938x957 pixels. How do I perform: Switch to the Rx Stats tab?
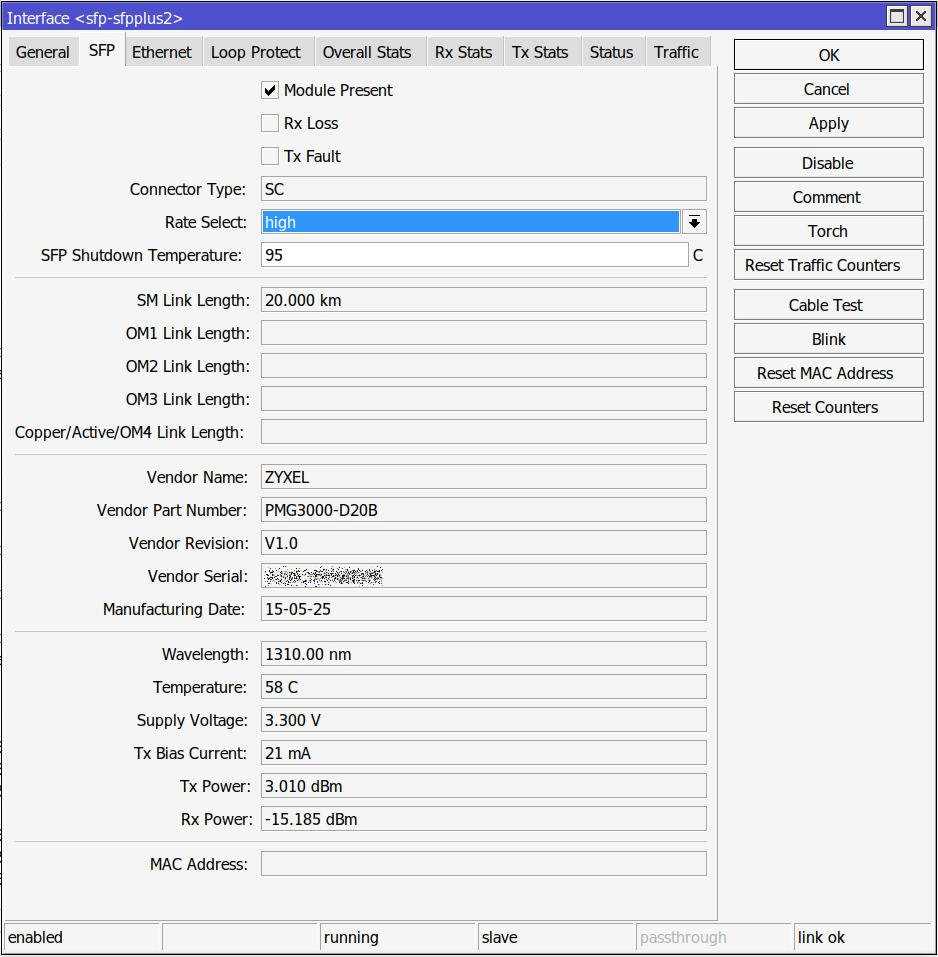464,52
